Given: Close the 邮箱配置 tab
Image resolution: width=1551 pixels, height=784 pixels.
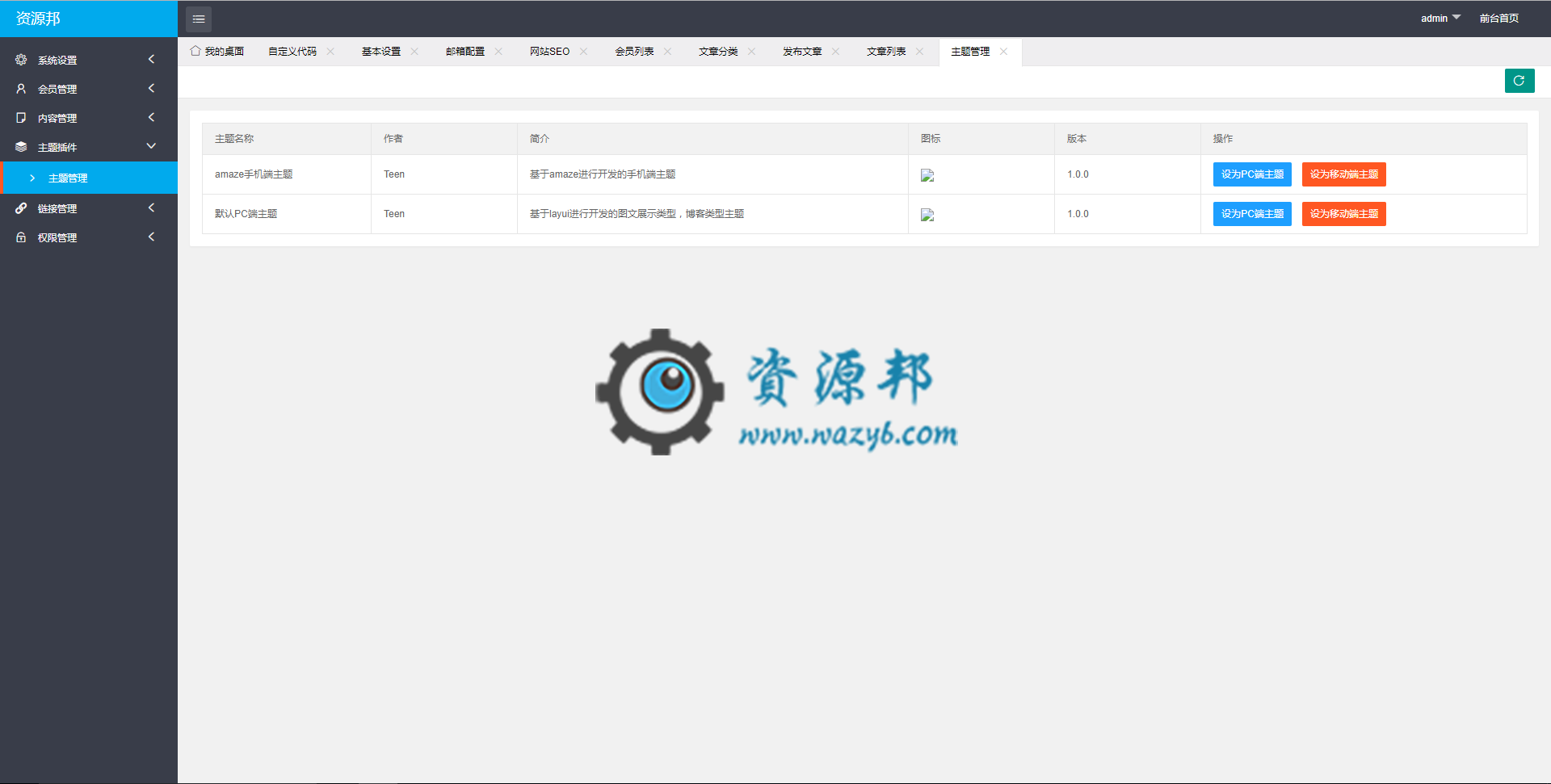Looking at the screenshot, I should click(x=498, y=52).
